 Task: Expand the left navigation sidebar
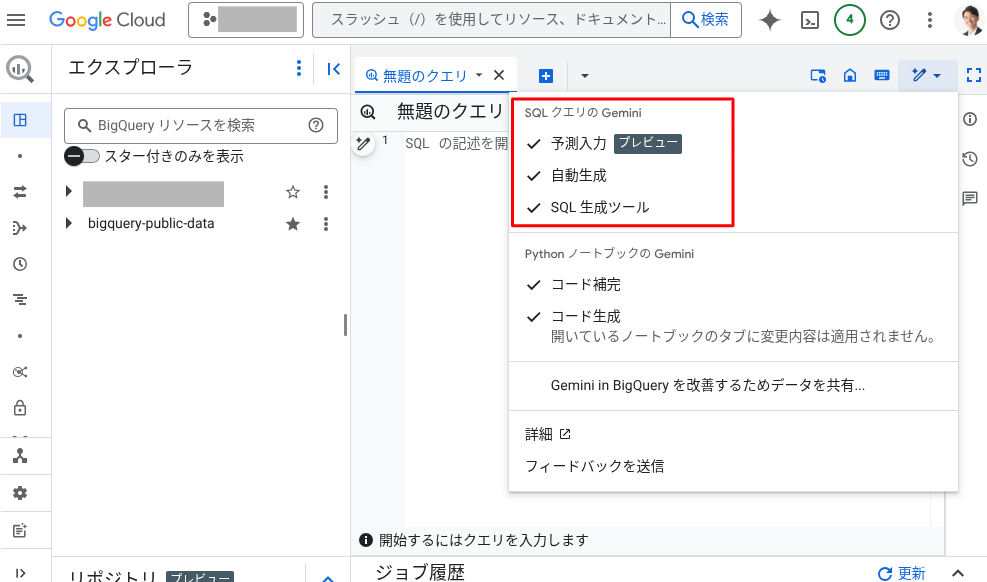tap(20, 573)
